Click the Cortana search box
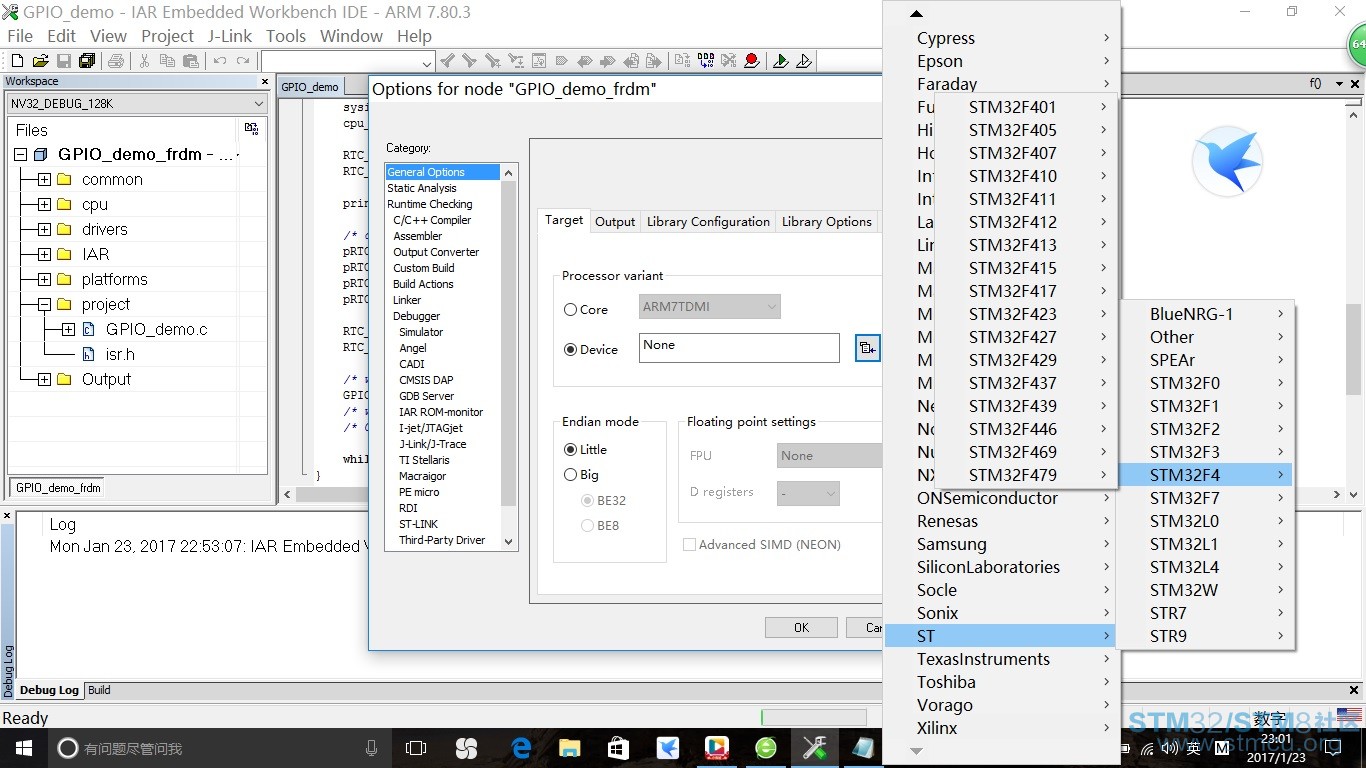The image size is (1366, 768). click(x=216, y=747)
